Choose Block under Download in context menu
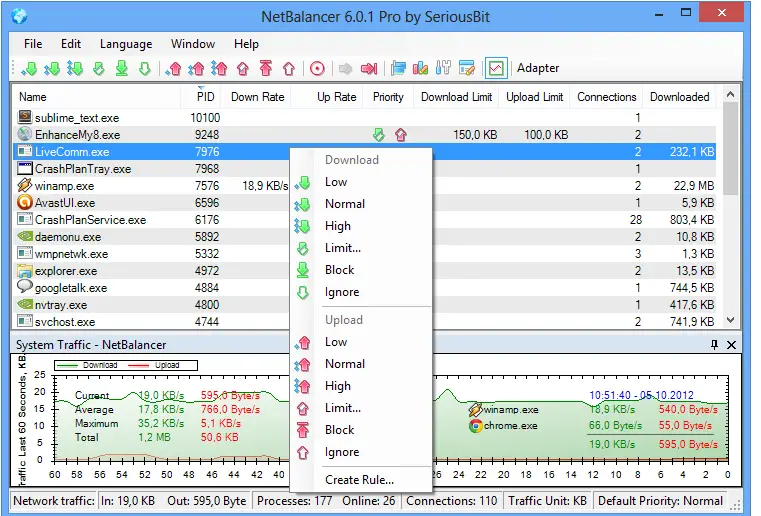Image resolution: width=761 pixels, height=516 pixels. pyautogui.click(x=361, y=270)
